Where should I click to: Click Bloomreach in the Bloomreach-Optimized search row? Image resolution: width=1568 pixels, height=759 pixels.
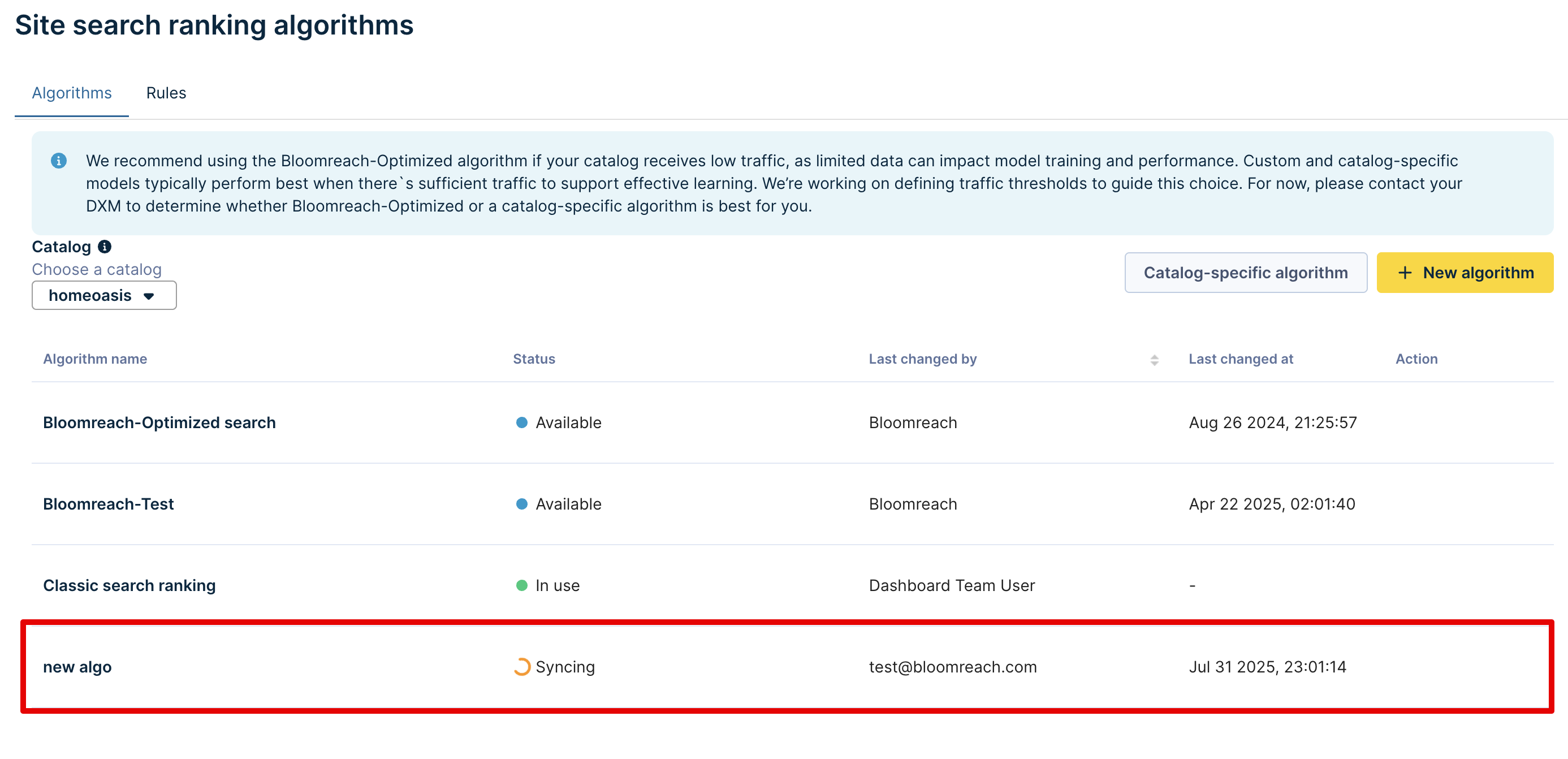click(913, 422)
